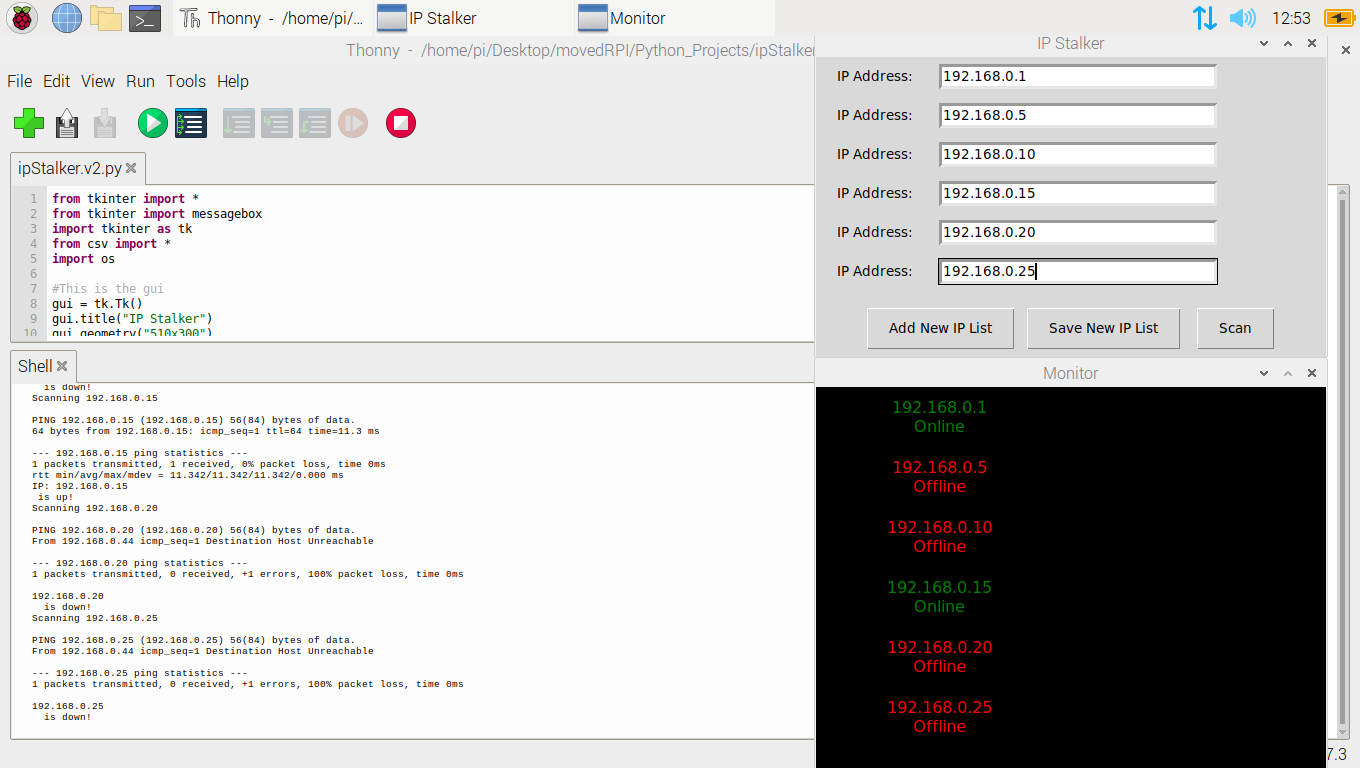Close the IP Stalker window
The image size is (1360, 768).
pos(1312,44)
